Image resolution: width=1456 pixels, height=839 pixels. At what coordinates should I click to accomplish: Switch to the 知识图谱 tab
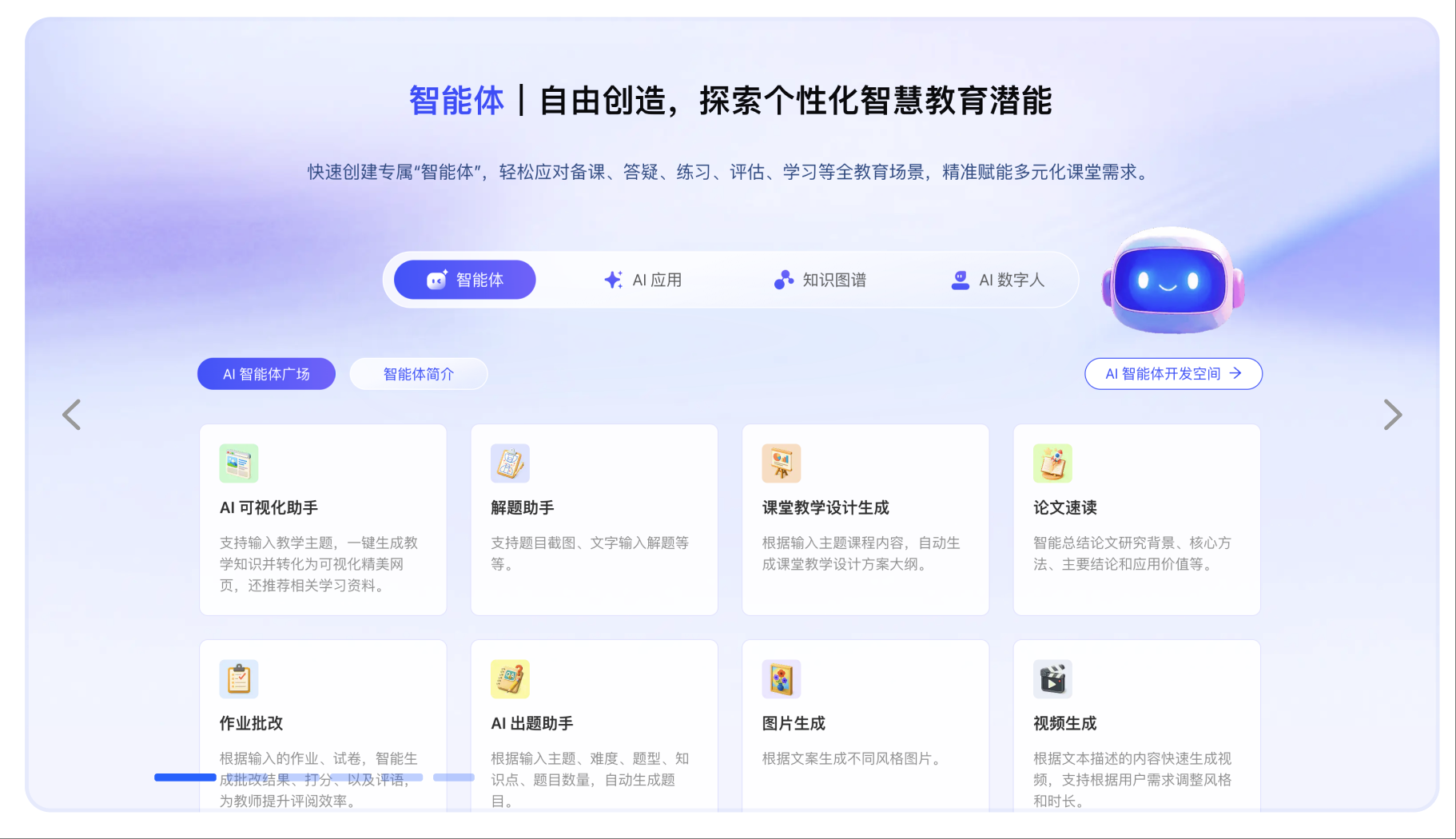tap(820, 280)
